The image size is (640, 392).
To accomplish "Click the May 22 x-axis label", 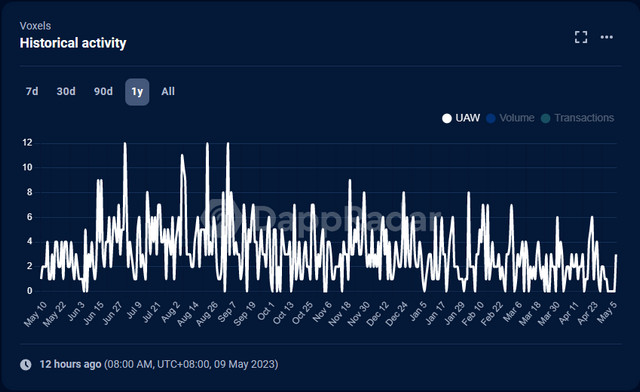I will (54, 314).
